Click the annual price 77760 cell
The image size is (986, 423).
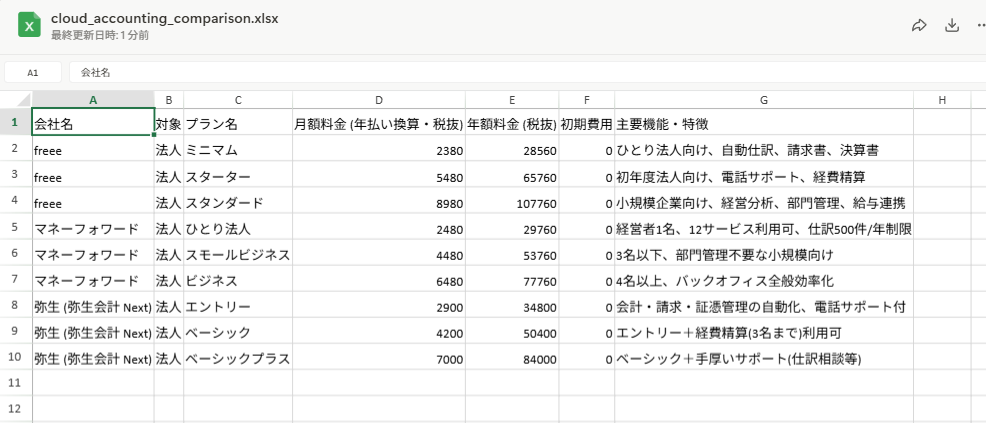[x=512, y=279]
